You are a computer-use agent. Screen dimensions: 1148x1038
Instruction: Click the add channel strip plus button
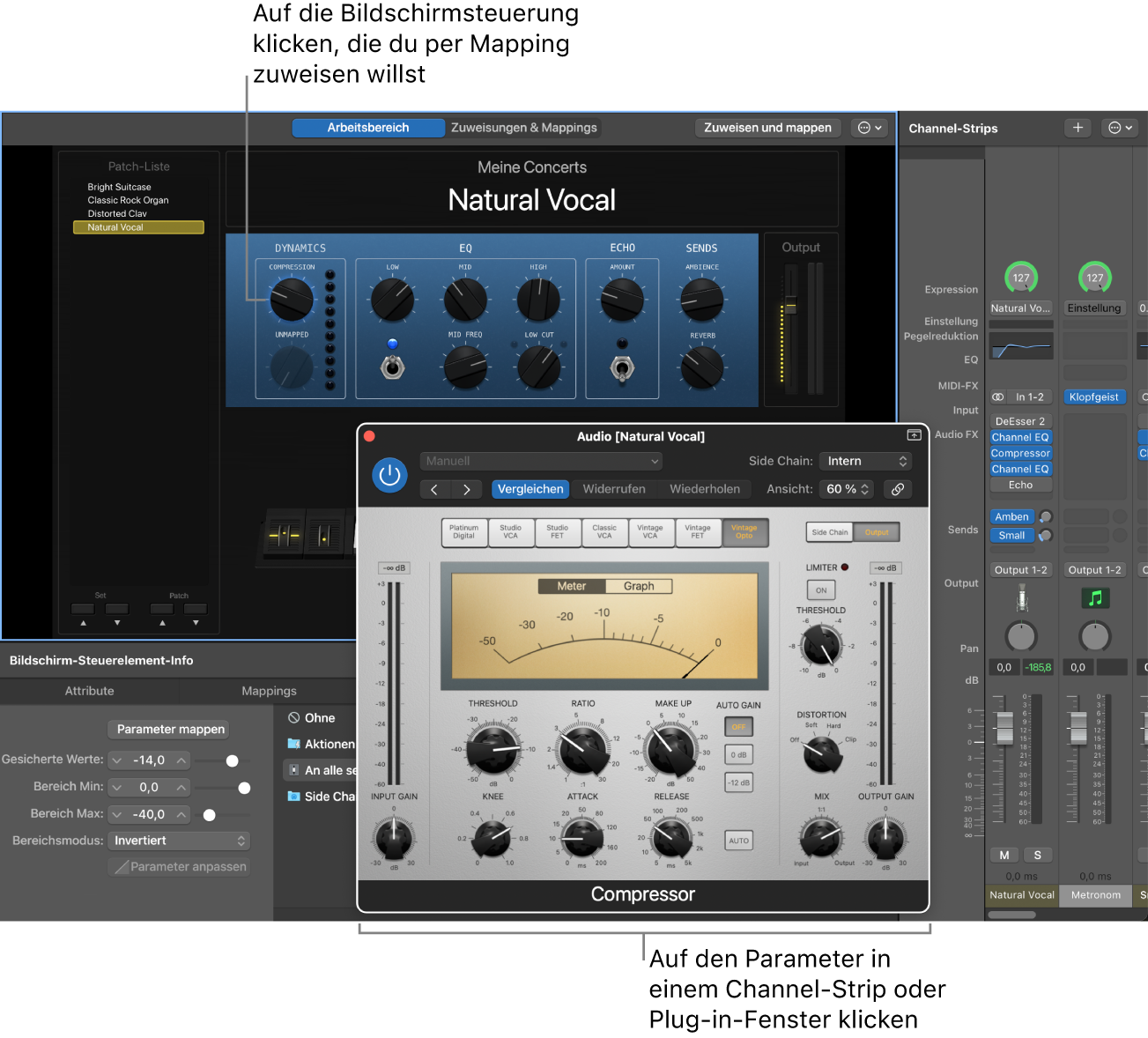tap(1078, 128)
